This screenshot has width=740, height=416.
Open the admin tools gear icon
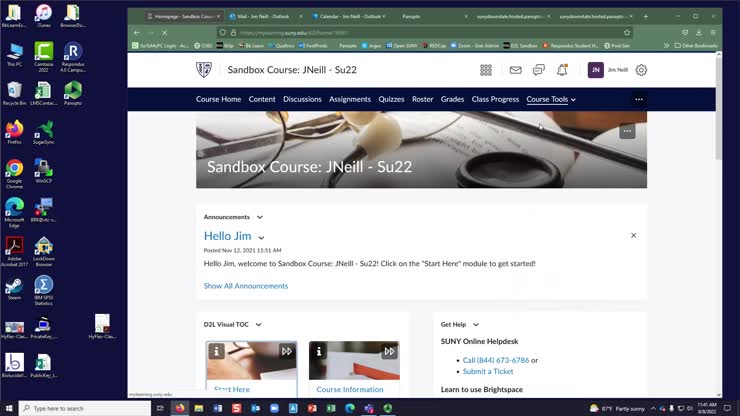pos(641,70)
